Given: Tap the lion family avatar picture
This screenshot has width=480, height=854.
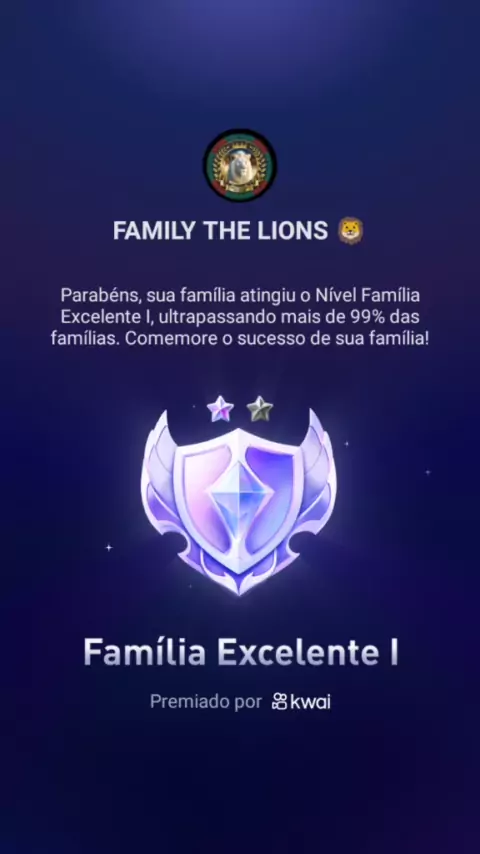Looking at the screenshot, I should pos(240,165).
